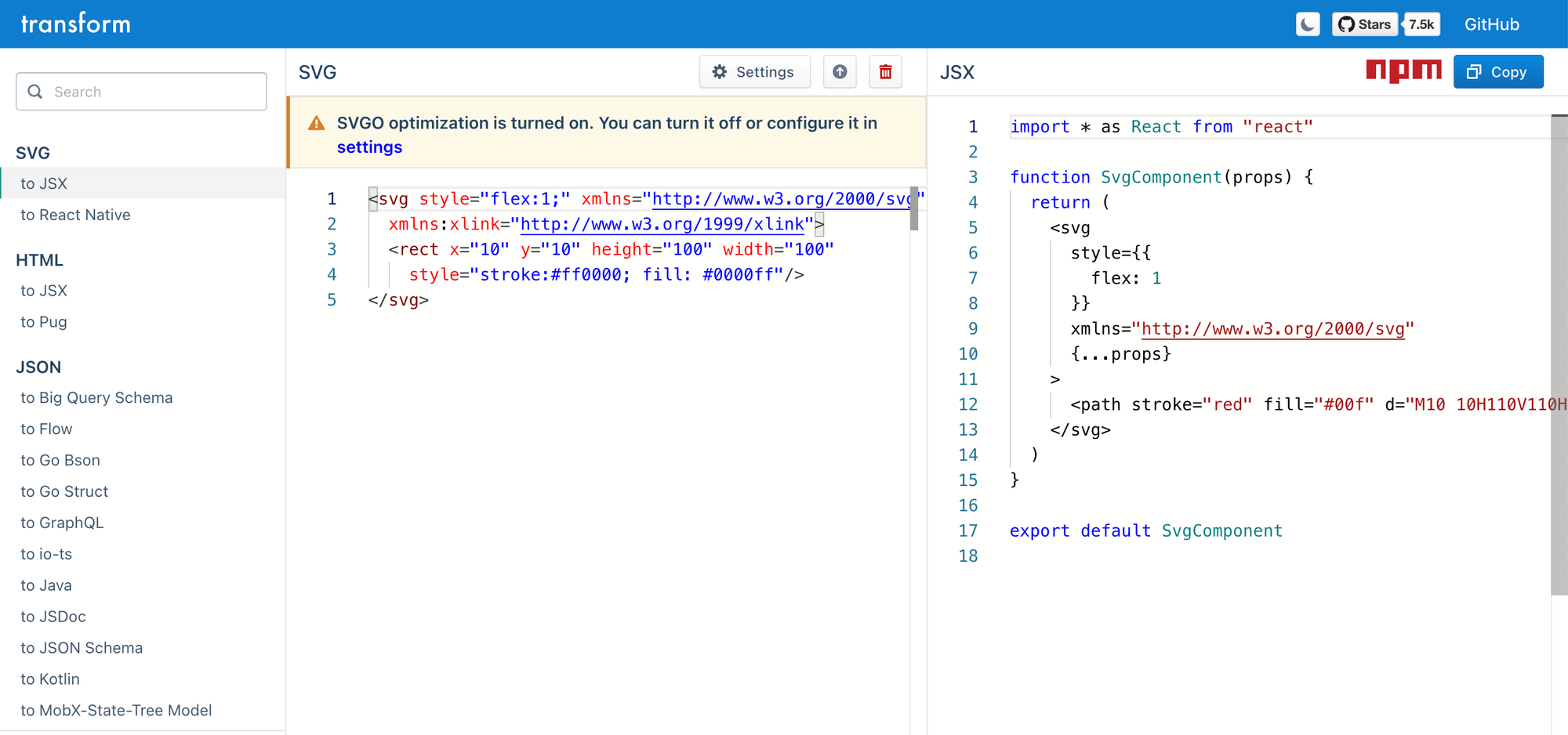Click the GitHub Stars button
This screenshot has height=735, width=1568.
tap(1365, 24)
